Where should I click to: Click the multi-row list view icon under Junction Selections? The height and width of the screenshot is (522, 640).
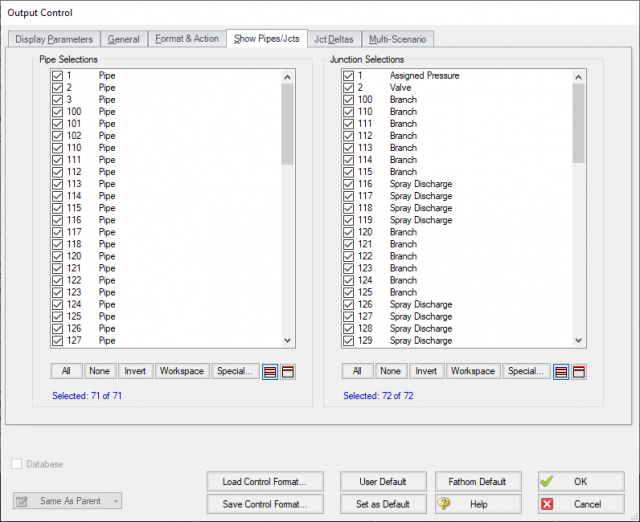click(561, 372)
